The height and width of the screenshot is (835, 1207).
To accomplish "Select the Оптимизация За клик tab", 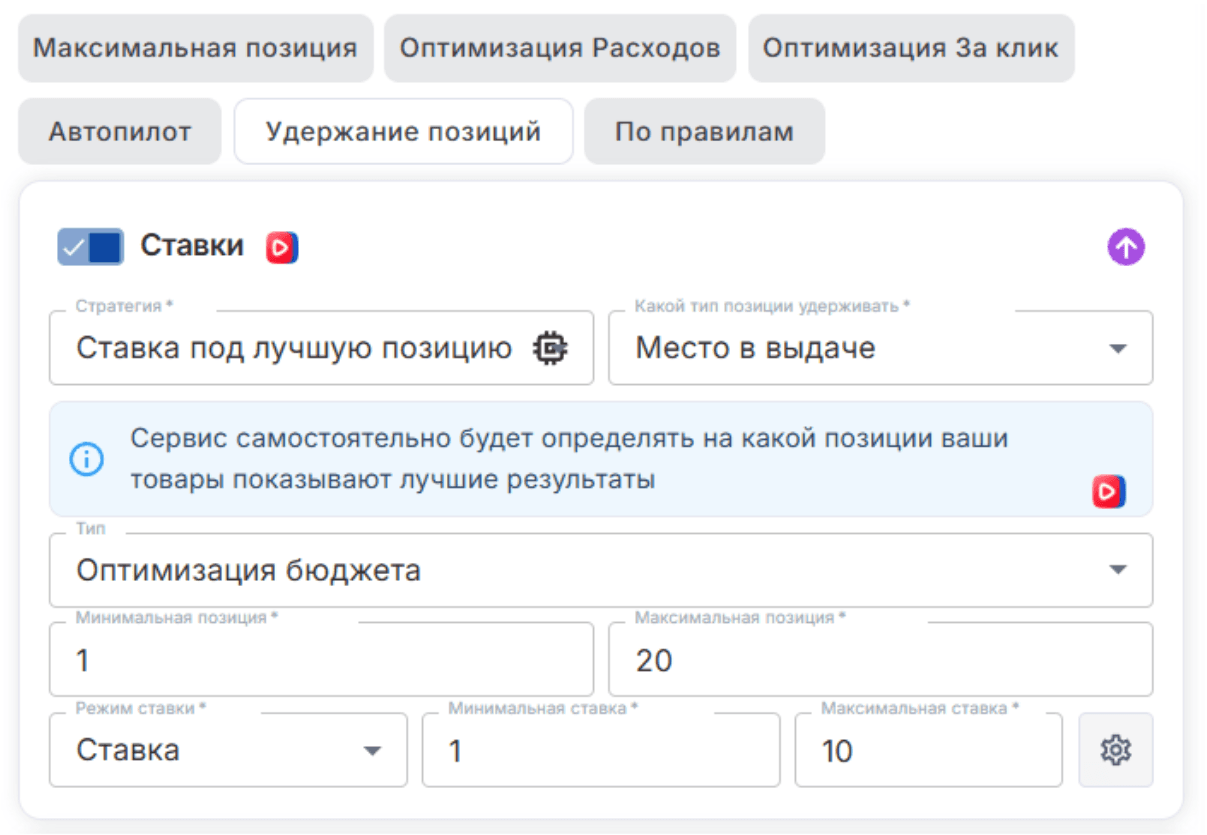I will [911, 48].
